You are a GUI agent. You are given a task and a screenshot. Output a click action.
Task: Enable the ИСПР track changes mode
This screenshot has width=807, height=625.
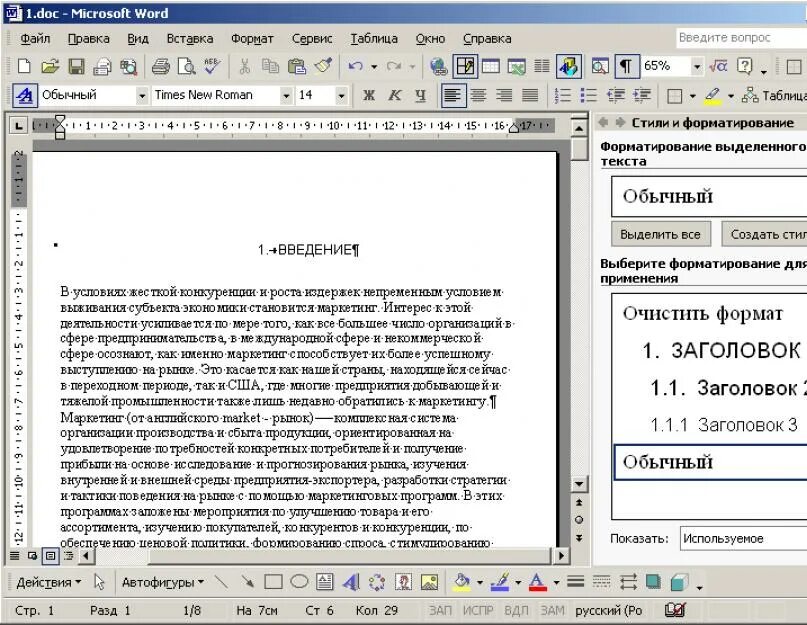tap(477, 610)
